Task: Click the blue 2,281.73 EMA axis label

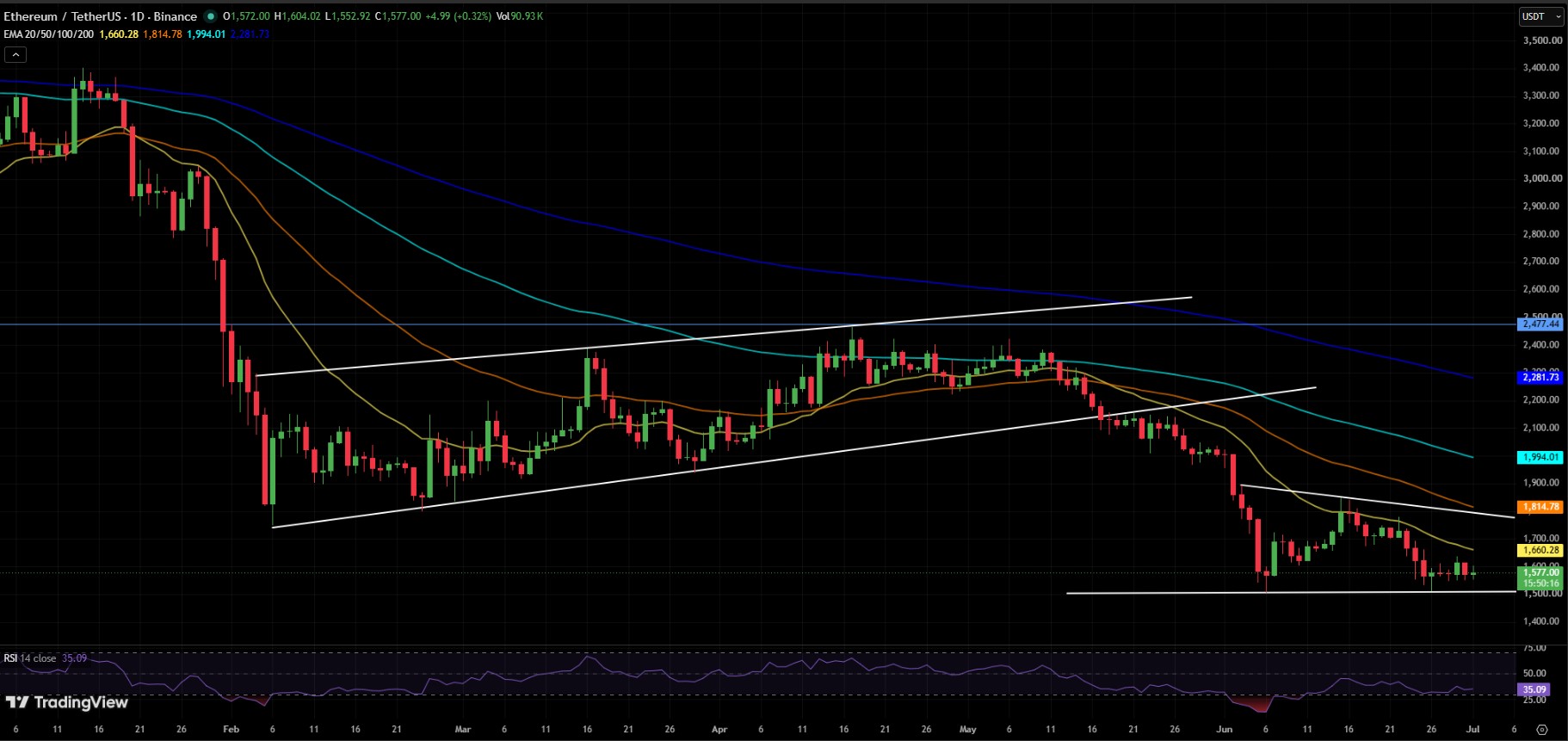Action: [x=1540, y=377]
